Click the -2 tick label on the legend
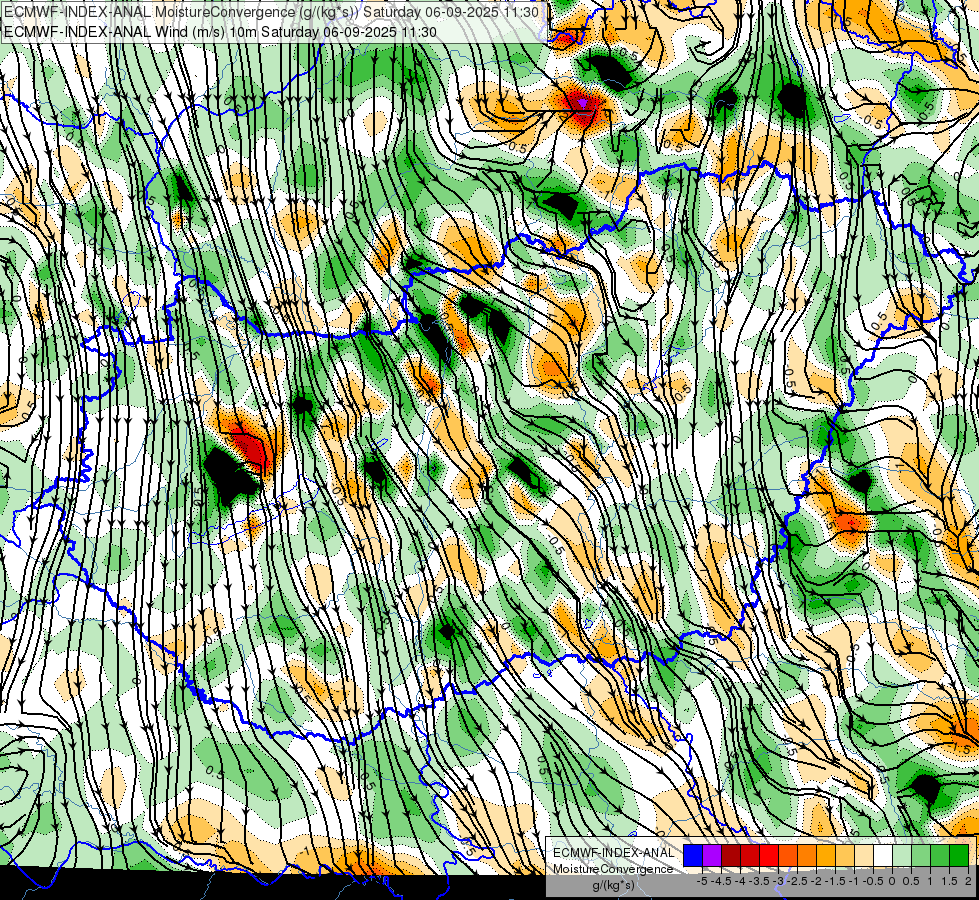979x900 pixels. (815, 881)
